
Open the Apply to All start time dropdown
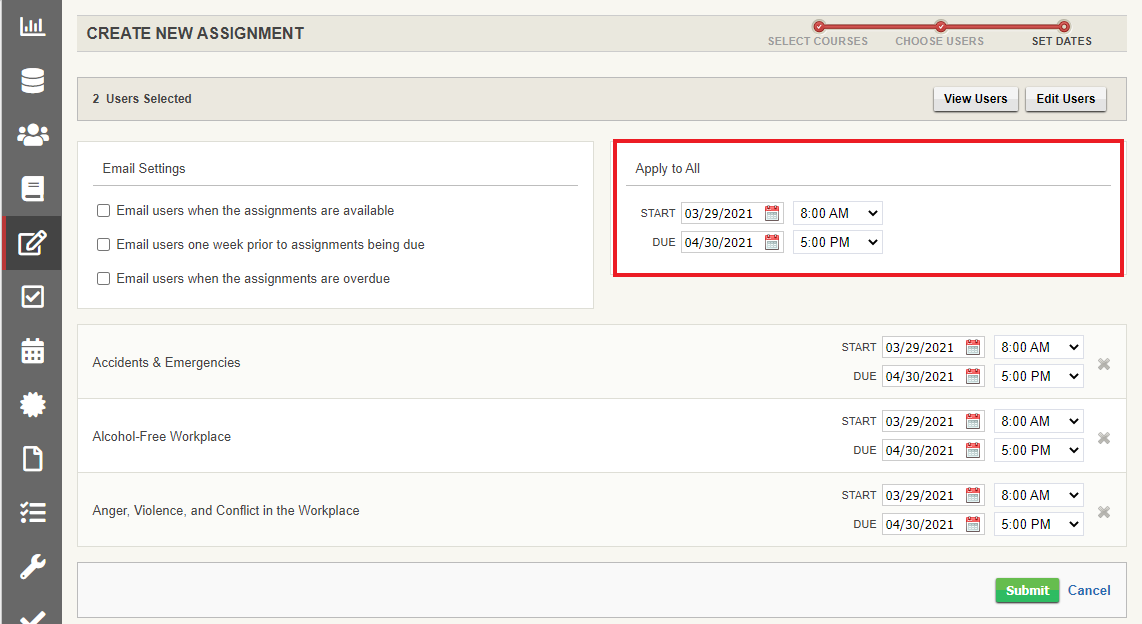(837, 212)
